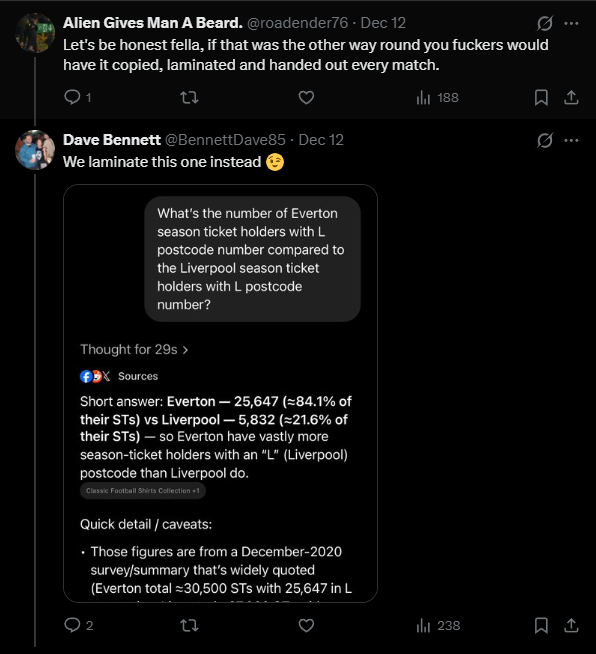Like the tweet from @roadender76
This screenshot has height=654, width=596.
[x=306, y=98]
